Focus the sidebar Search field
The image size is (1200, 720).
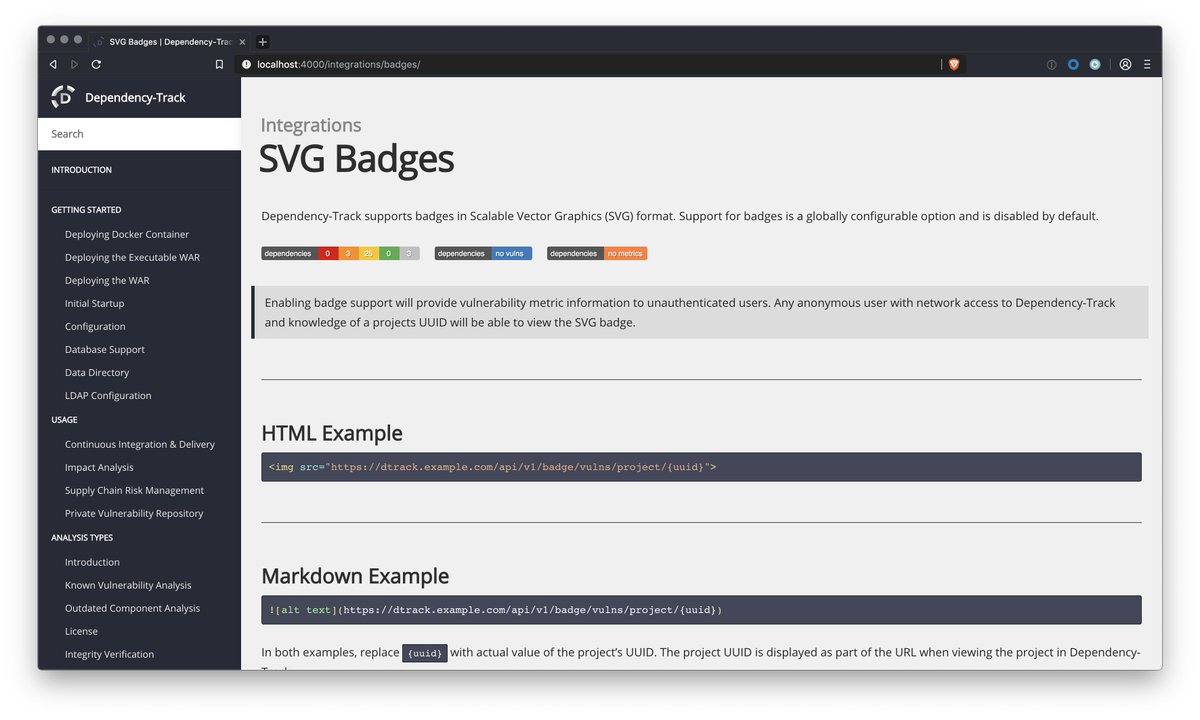tap(139, 134)
